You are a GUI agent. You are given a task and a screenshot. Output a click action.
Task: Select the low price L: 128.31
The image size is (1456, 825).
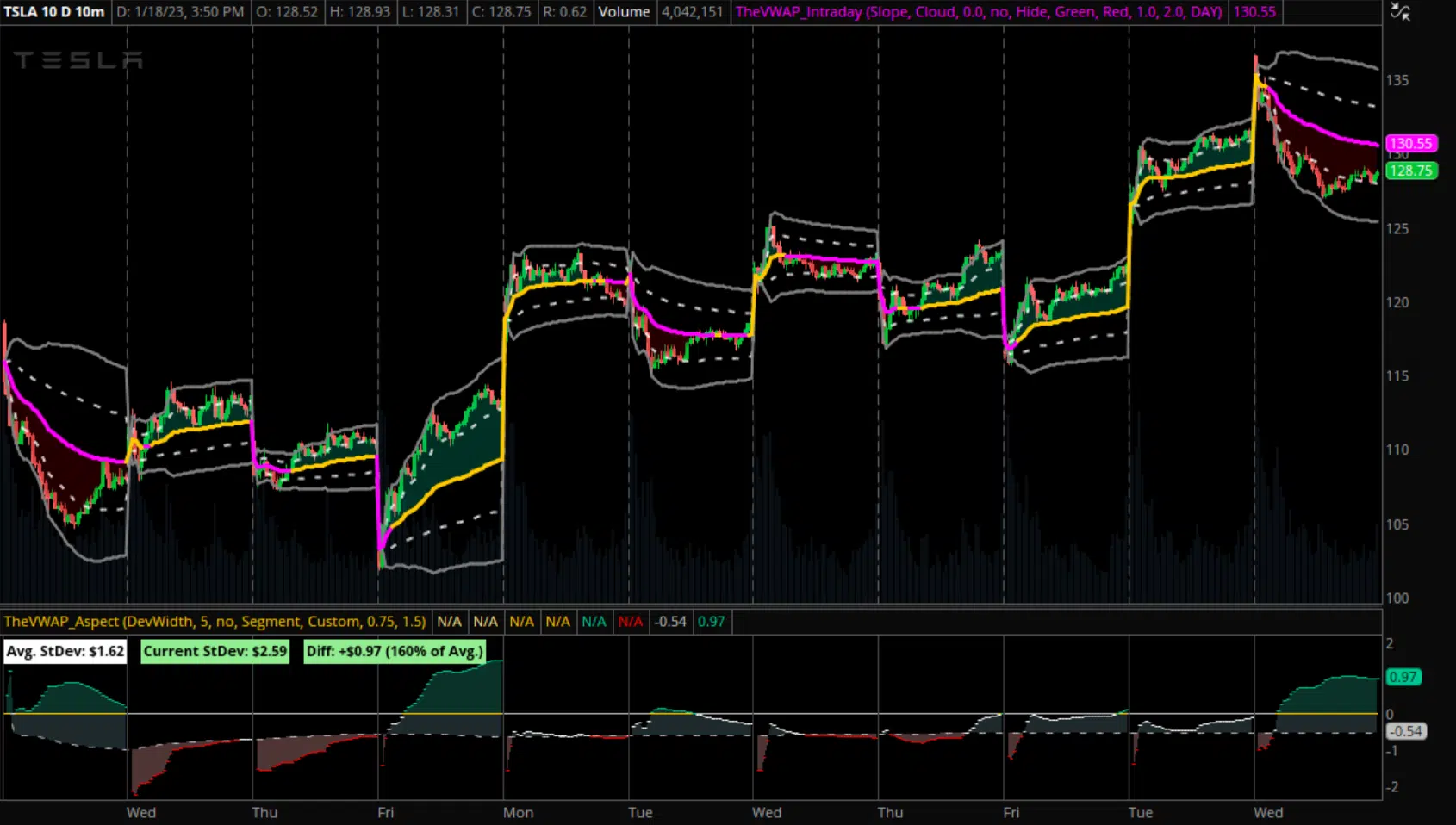point(431,12)
